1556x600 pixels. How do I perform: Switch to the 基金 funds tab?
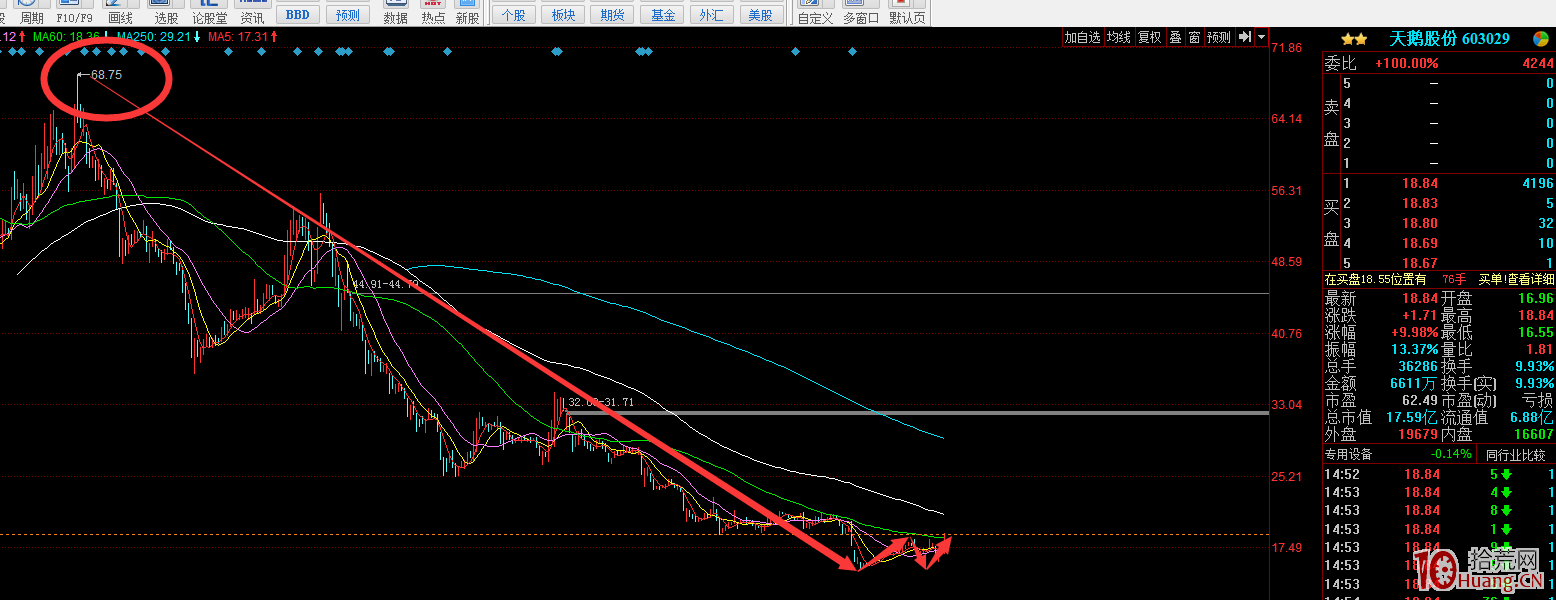(662, 15)
